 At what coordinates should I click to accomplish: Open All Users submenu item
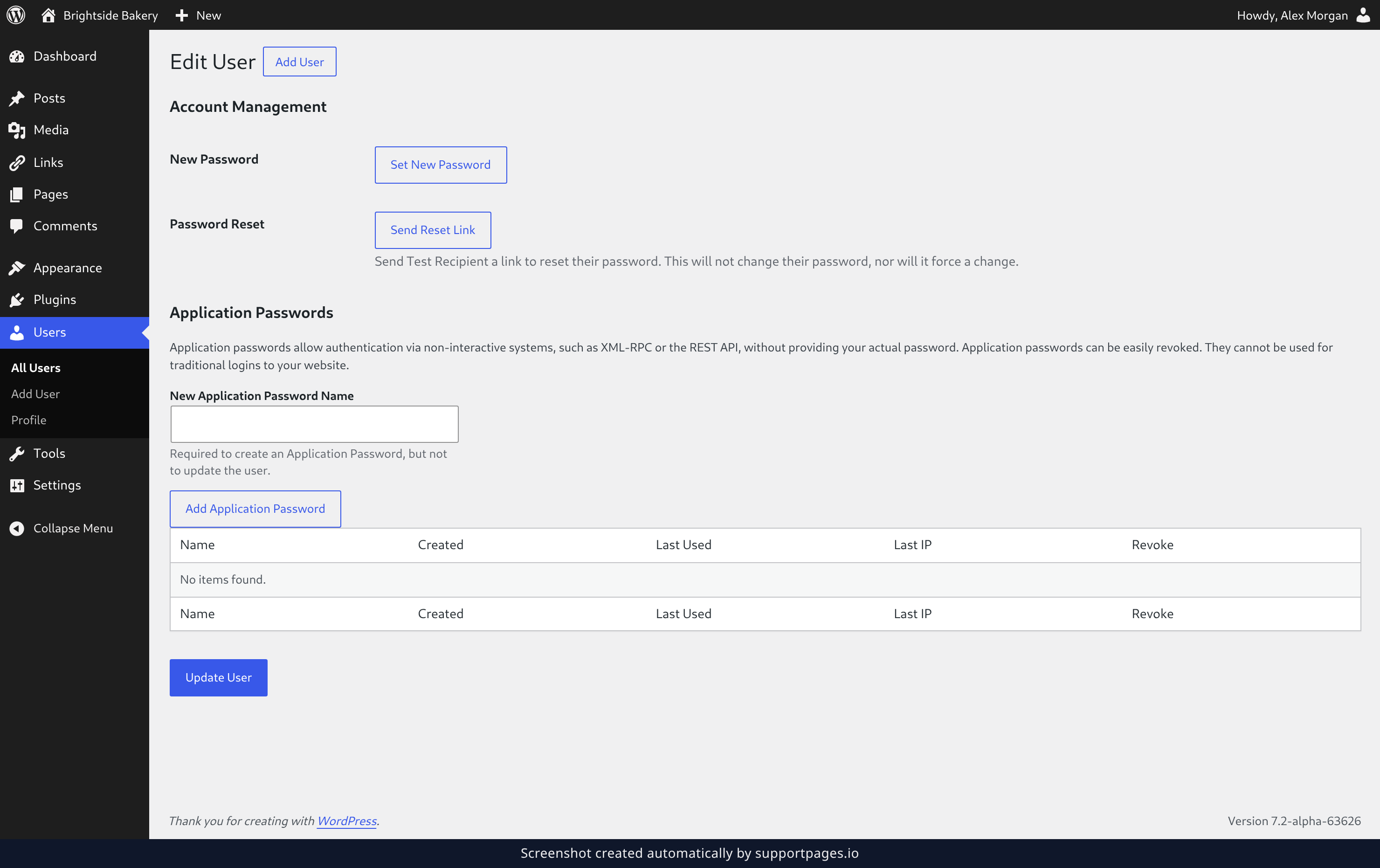pos(35,368)
